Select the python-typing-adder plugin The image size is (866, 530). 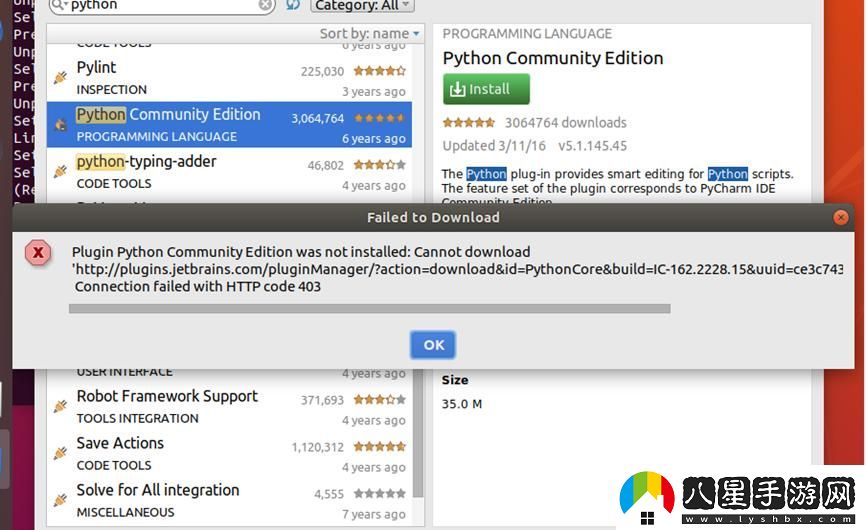coord(229,172)
